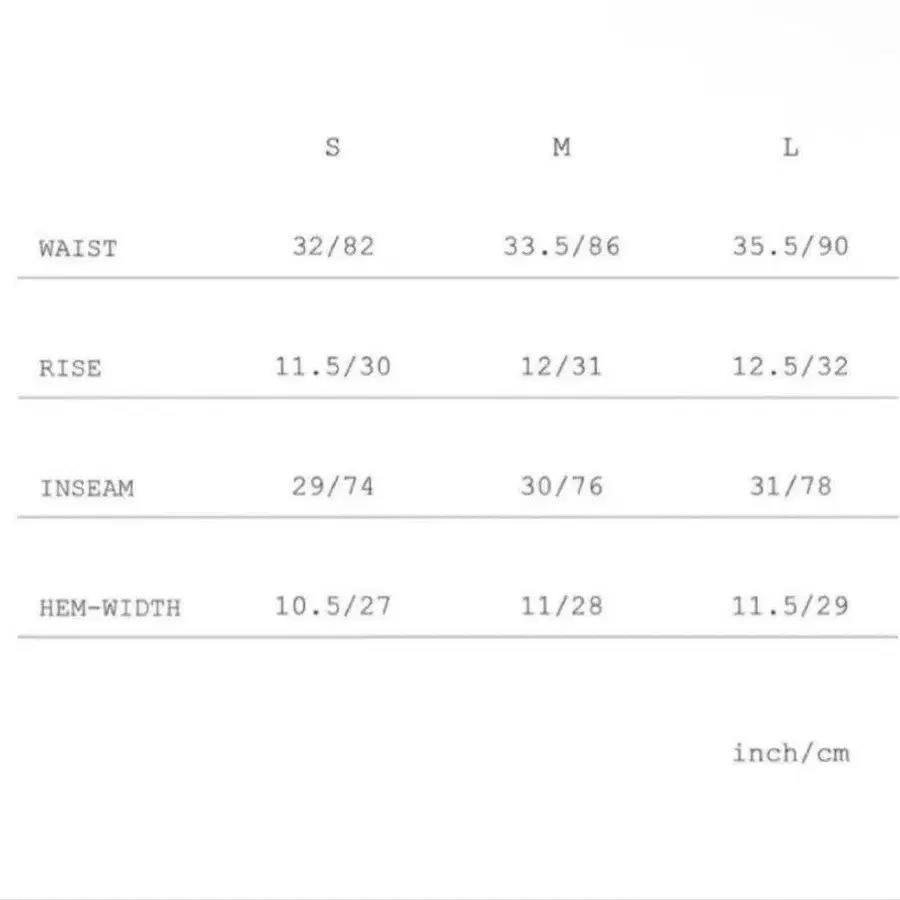The height and width of the screenshot is (900, 900).
Task: Click the 31/78 inseam measurement
Action: [x=790, y=486]
